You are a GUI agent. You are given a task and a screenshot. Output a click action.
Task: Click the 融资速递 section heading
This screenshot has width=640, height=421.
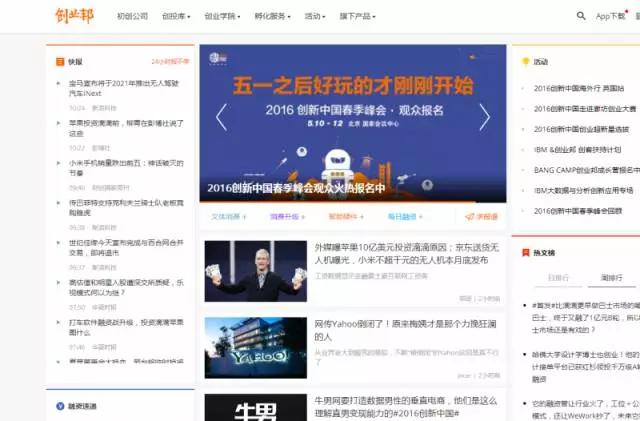click(x=82, y=406)
